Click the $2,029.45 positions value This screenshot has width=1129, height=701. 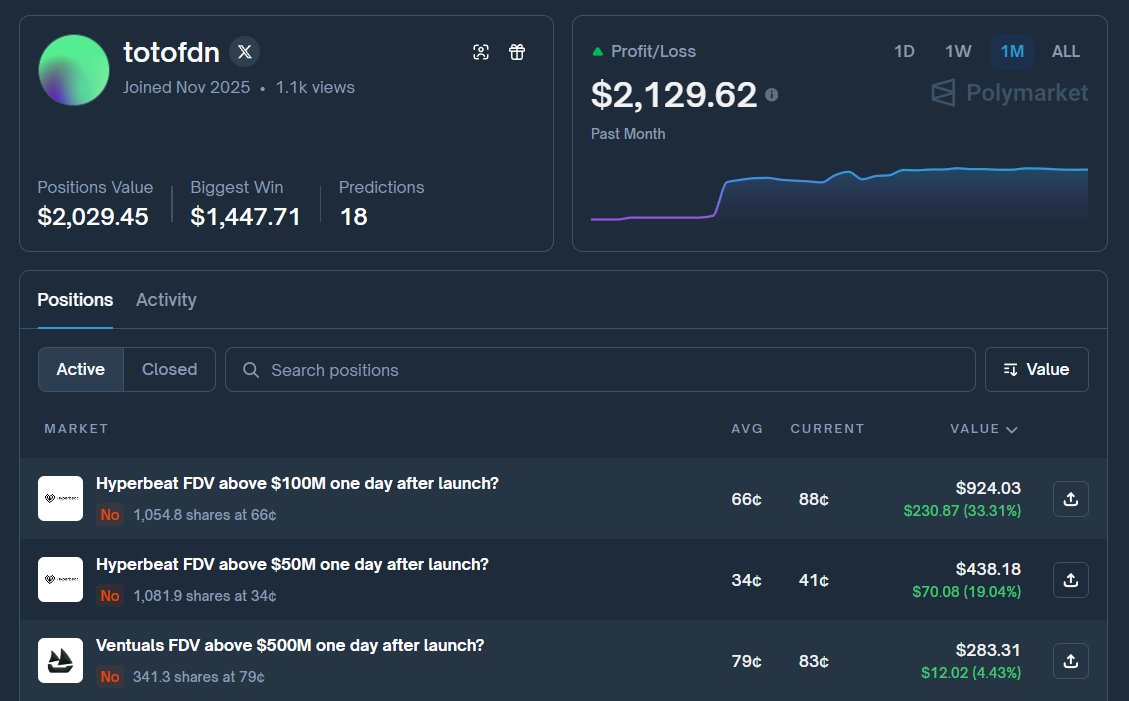(93, 217)
